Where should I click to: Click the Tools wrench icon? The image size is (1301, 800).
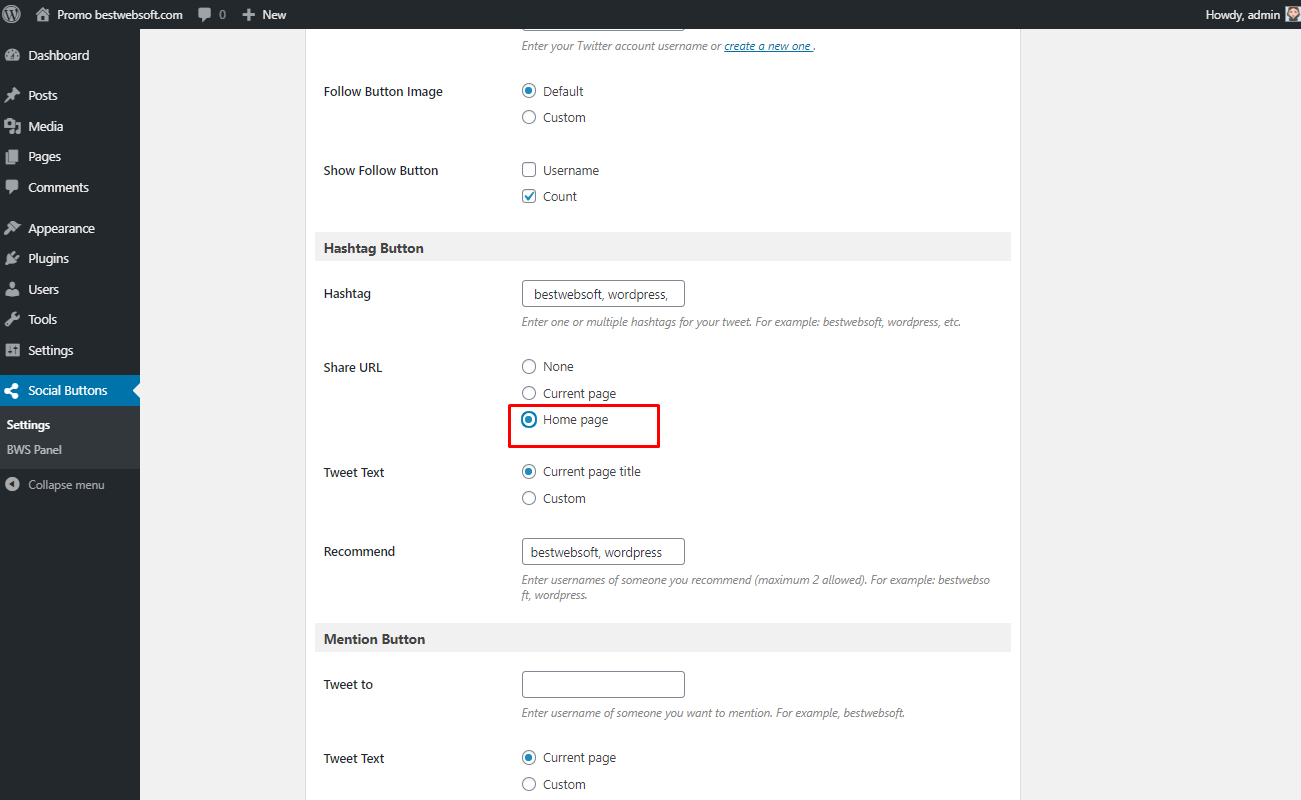(x=13, y=319)
